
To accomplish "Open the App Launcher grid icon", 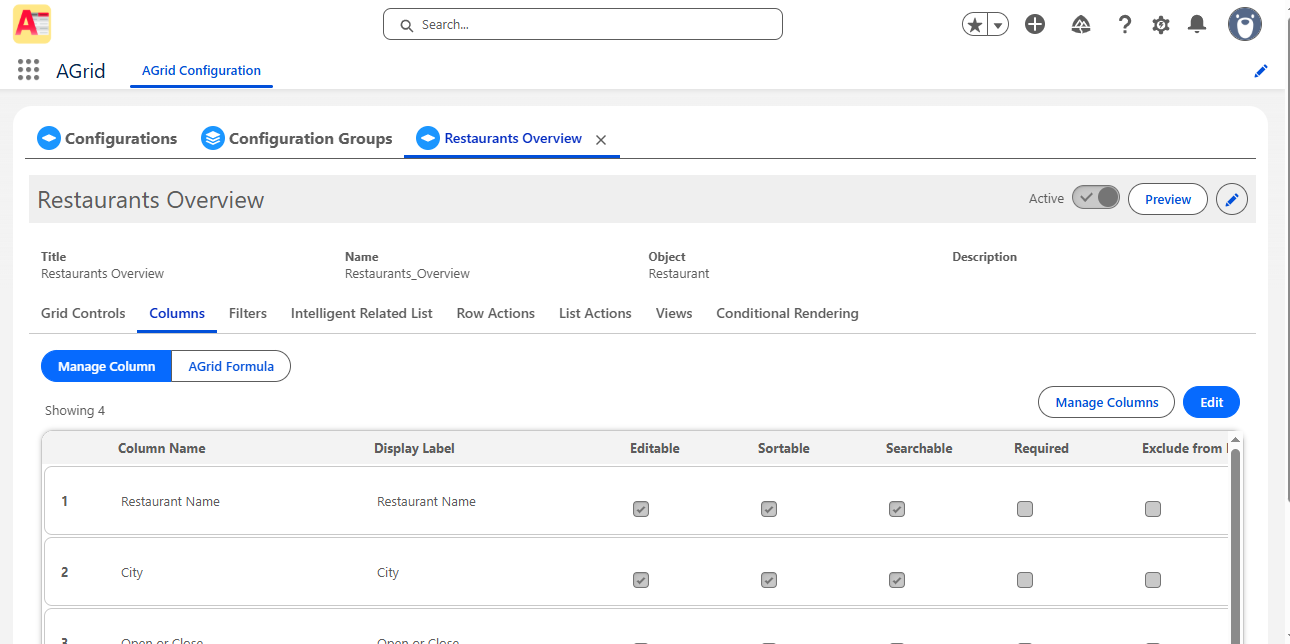I will 28,70.
